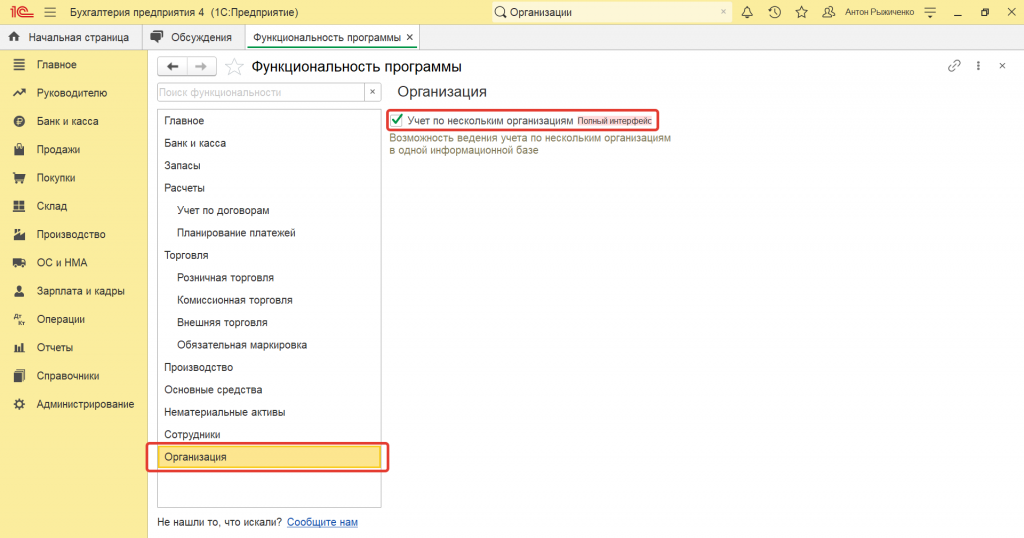Copy link to this page icon
This screenshot has height=538, width=1024.
pos(954,66)
